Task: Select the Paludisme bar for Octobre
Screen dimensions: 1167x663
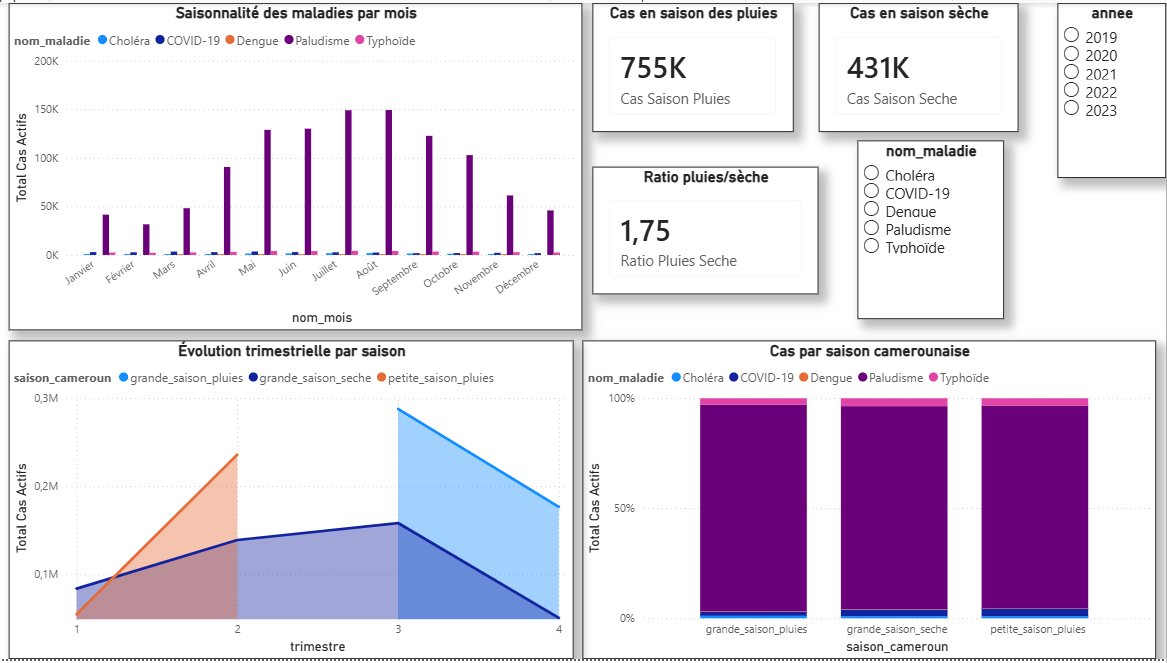Action: click(470, 205)
